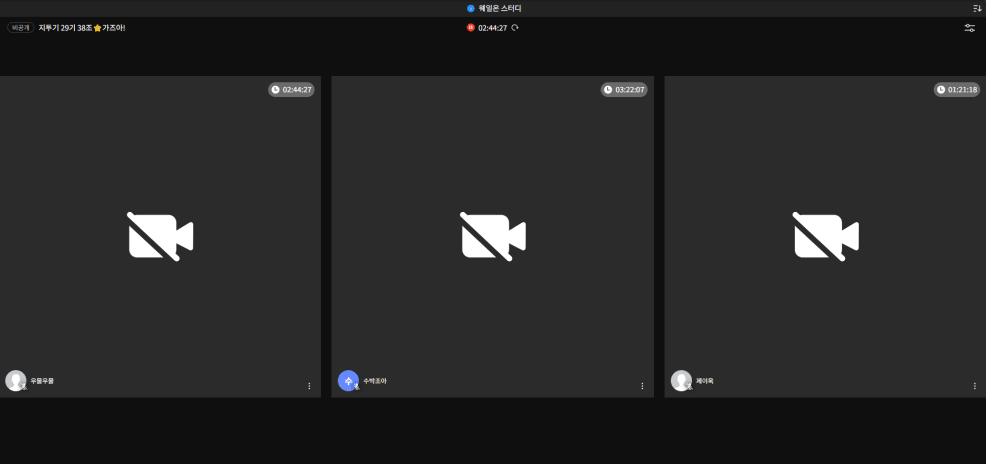Select the room title 지투기 29기 38조 가즈아!

(82, 28)
